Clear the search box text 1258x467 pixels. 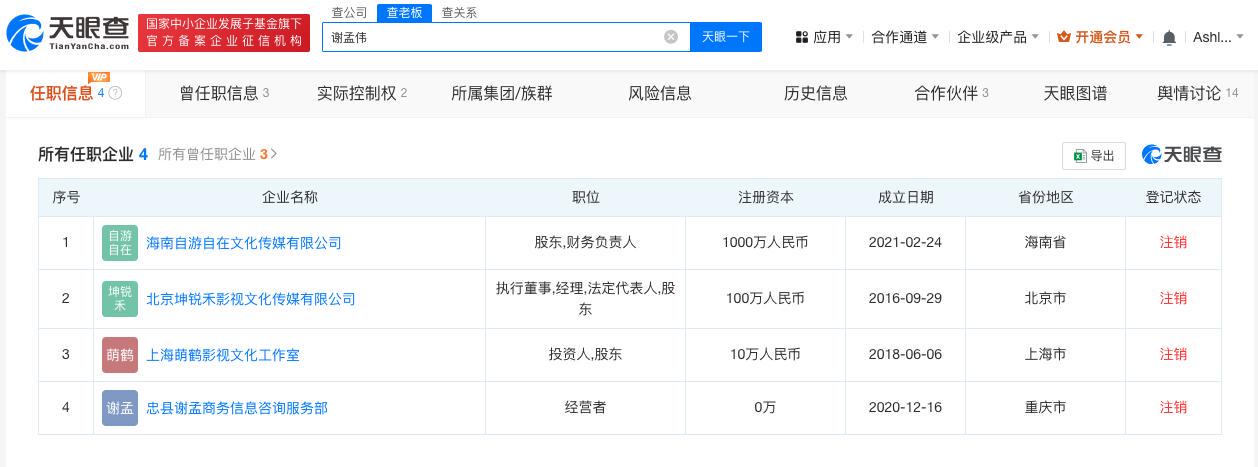pos(671,37)
